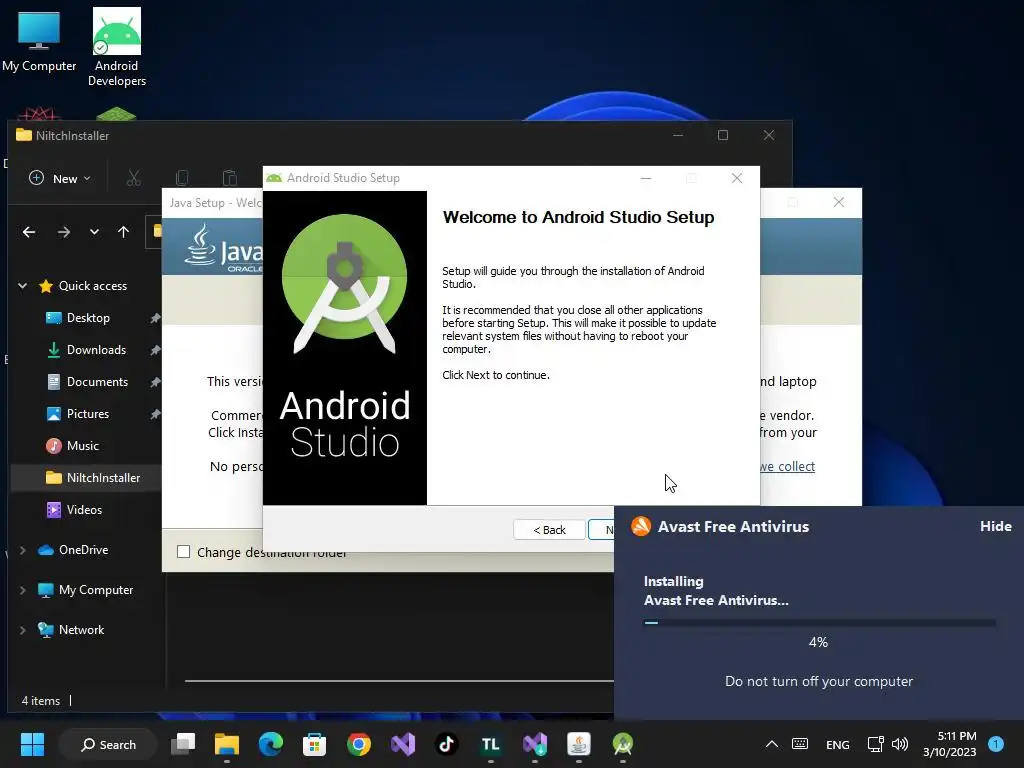Open the clock and date flyout
This screenshot has height=768, width=1024.
949,744
